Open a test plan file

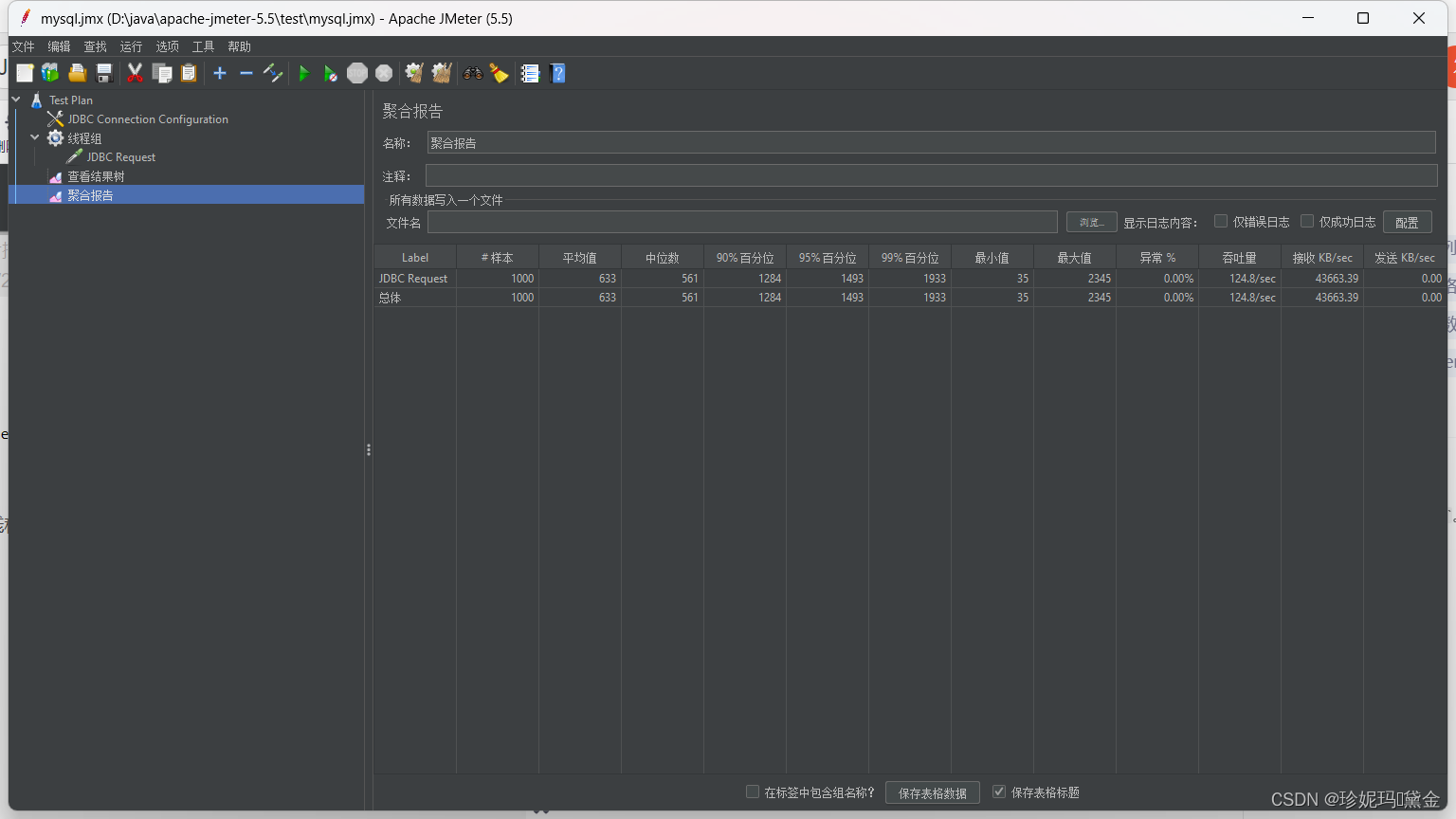[x=78, y=73]
